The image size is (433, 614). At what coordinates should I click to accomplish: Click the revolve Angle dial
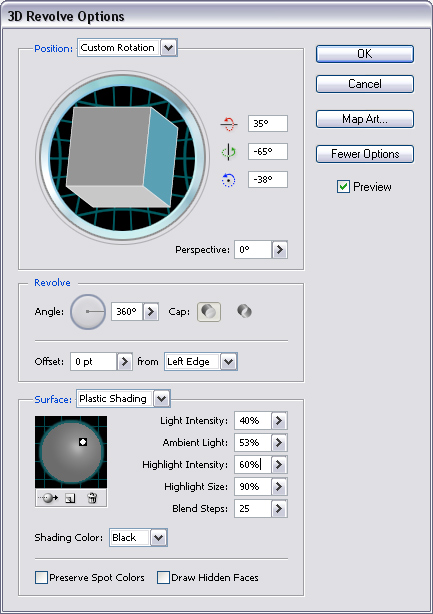point(88,312)
